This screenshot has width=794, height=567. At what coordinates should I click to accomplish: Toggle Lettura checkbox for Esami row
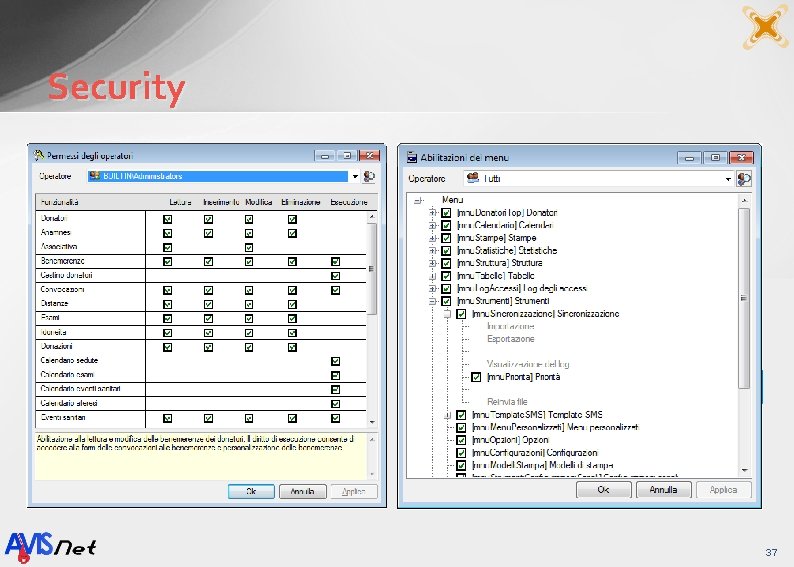point(168,318)
